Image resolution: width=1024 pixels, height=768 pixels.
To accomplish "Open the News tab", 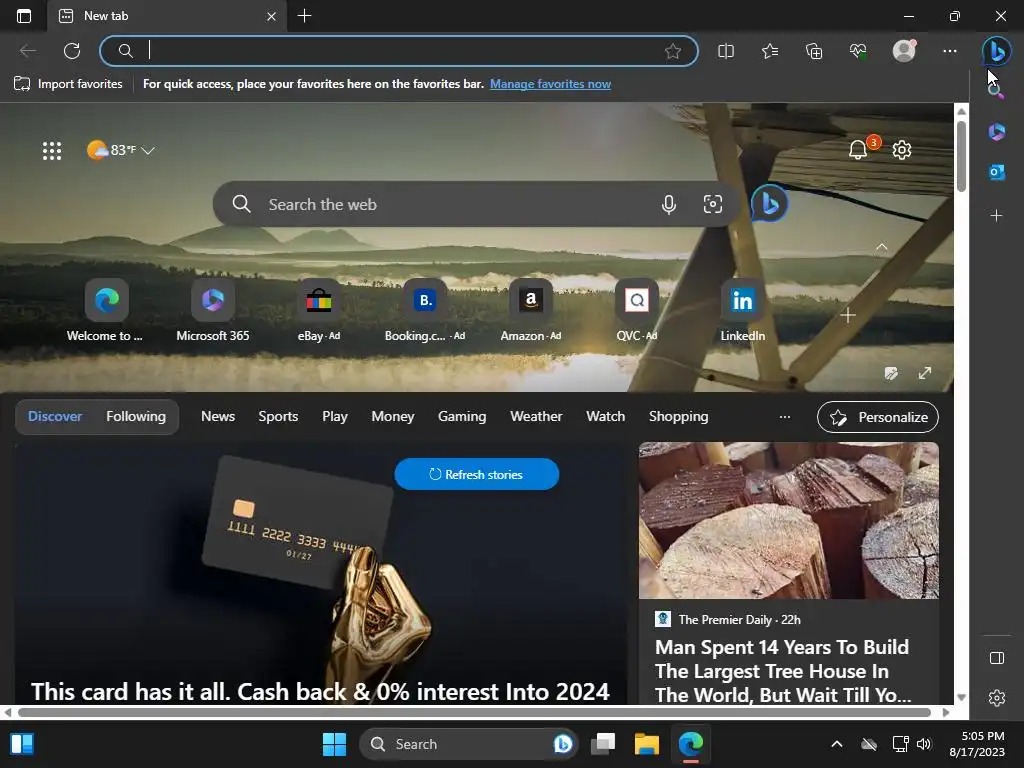I will point(218,417).
